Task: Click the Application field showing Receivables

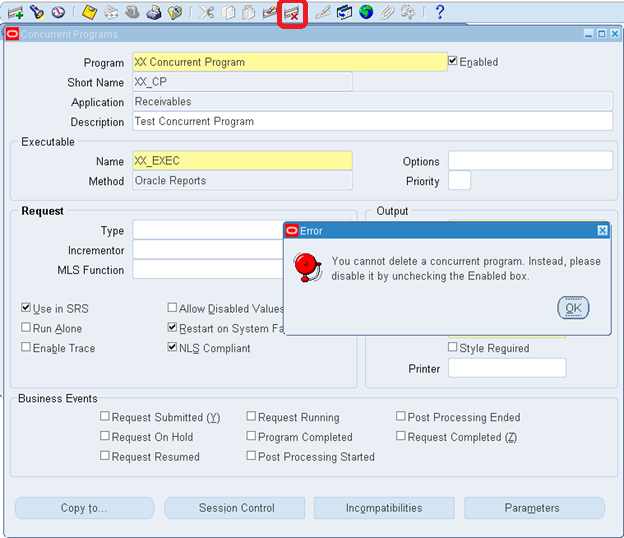Action: click(372, 101)
